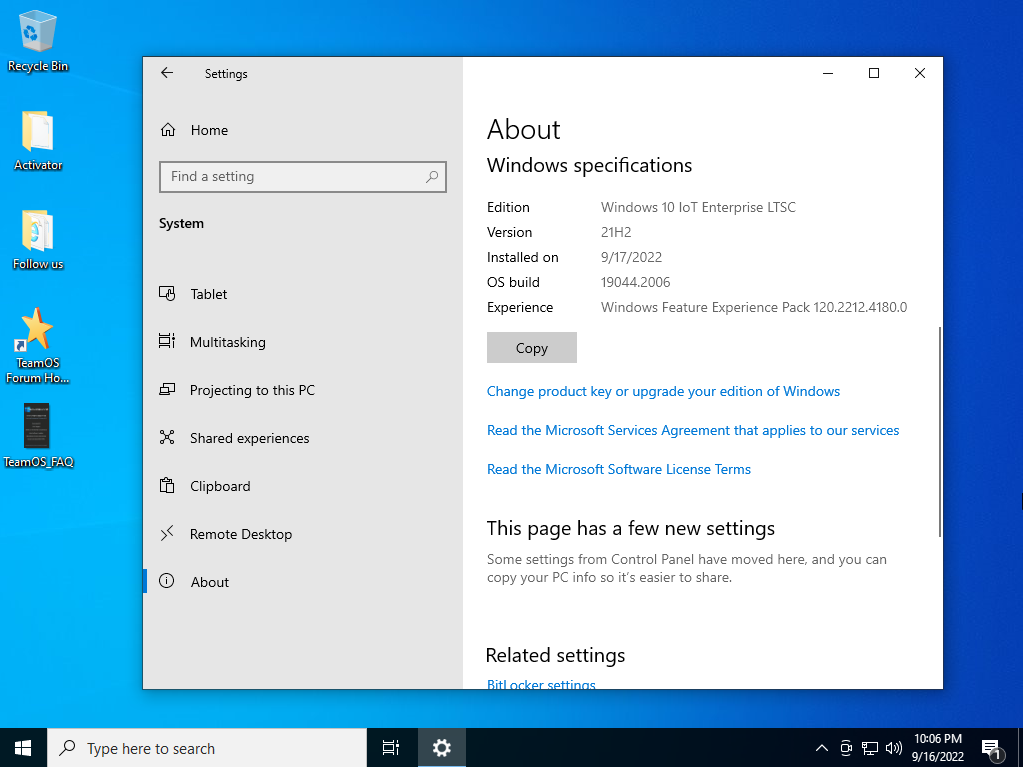The height and width of the screenshot is (767, 1023).
Task: Open the Microsoft Software License Terms link
Action: pos(618,470)
